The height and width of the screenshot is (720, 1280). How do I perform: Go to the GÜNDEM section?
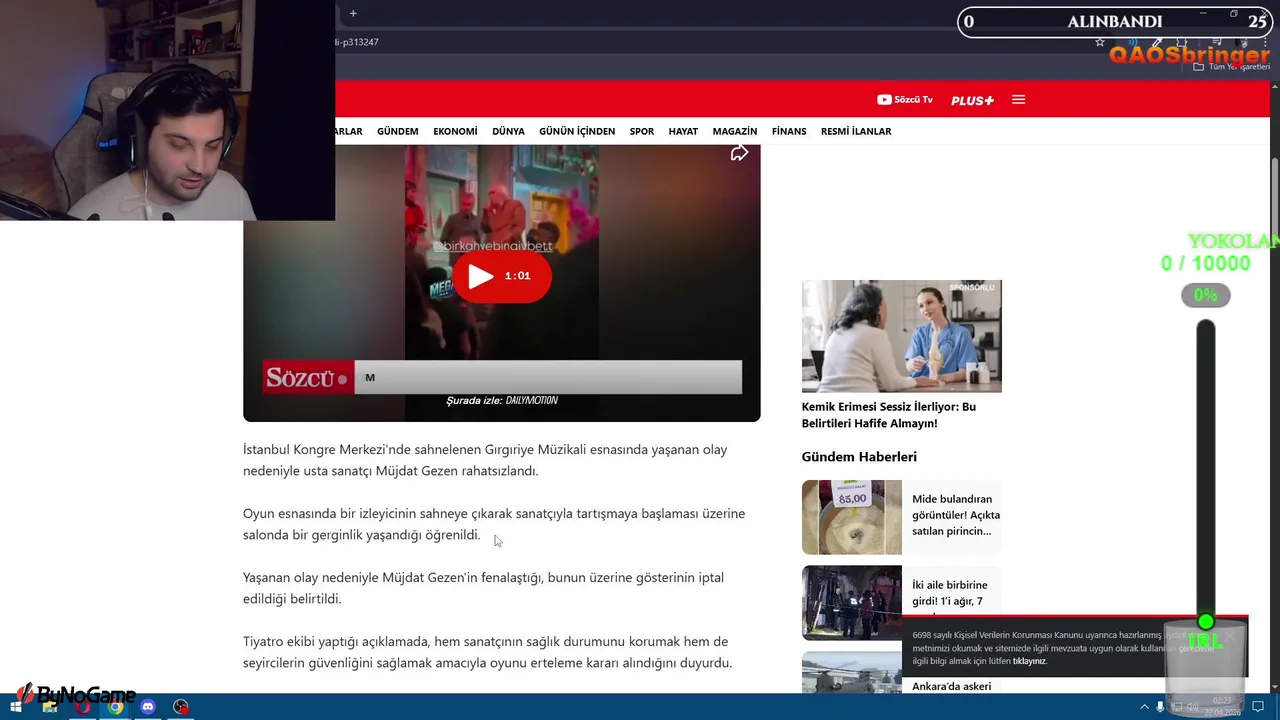(398, 131)
